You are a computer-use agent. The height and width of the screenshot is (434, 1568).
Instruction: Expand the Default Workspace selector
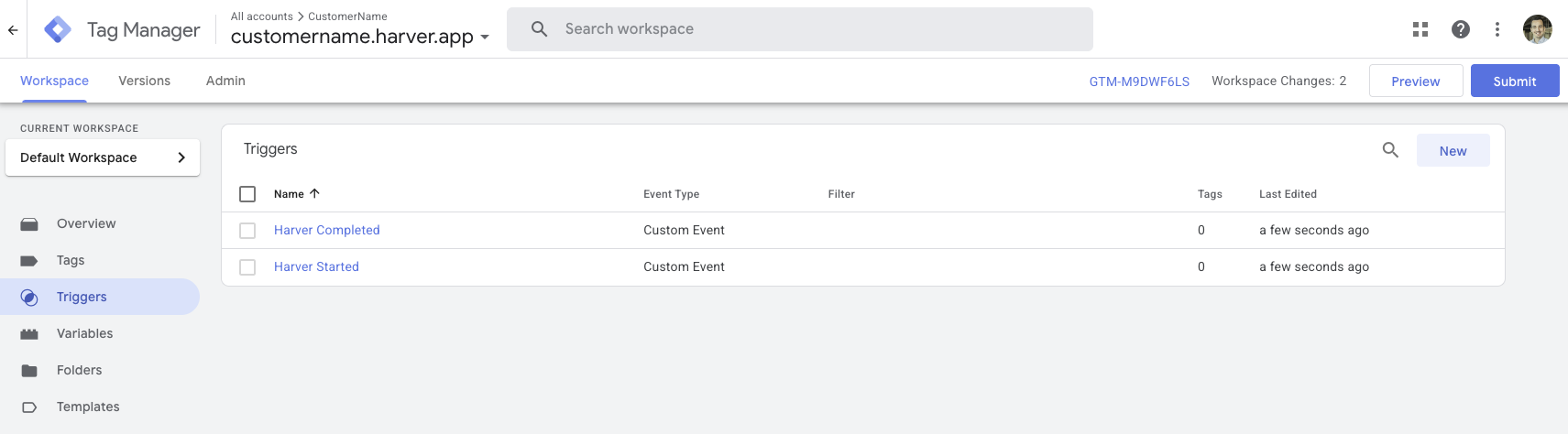pyautogui.click(x=103, y=157)
